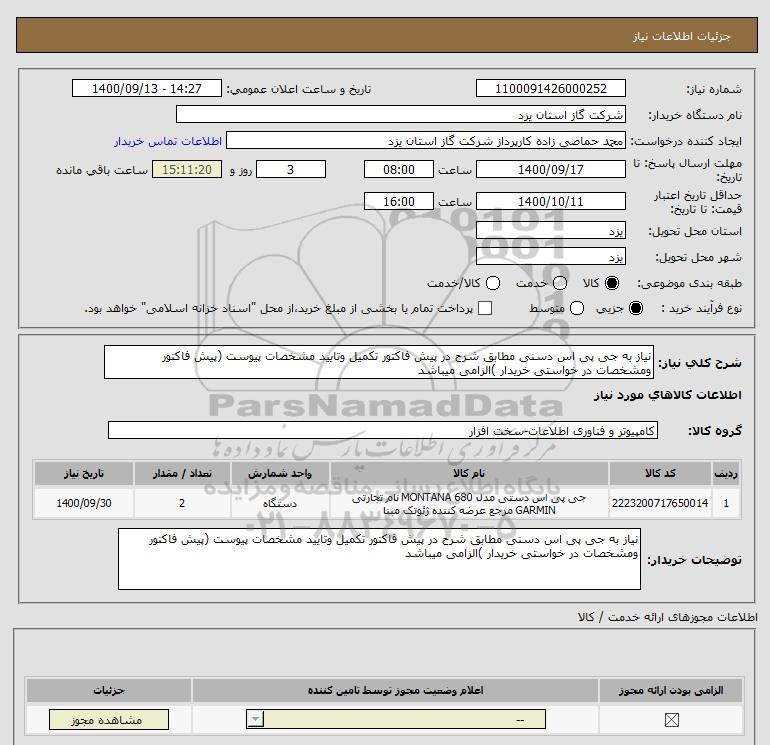
Task: Click الزامی بودن ارائه مجوز header
Action: tap(671, 690)
